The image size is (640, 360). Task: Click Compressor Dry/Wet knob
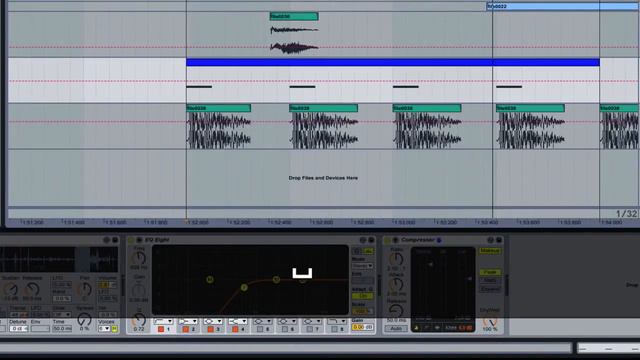(489, 321)
